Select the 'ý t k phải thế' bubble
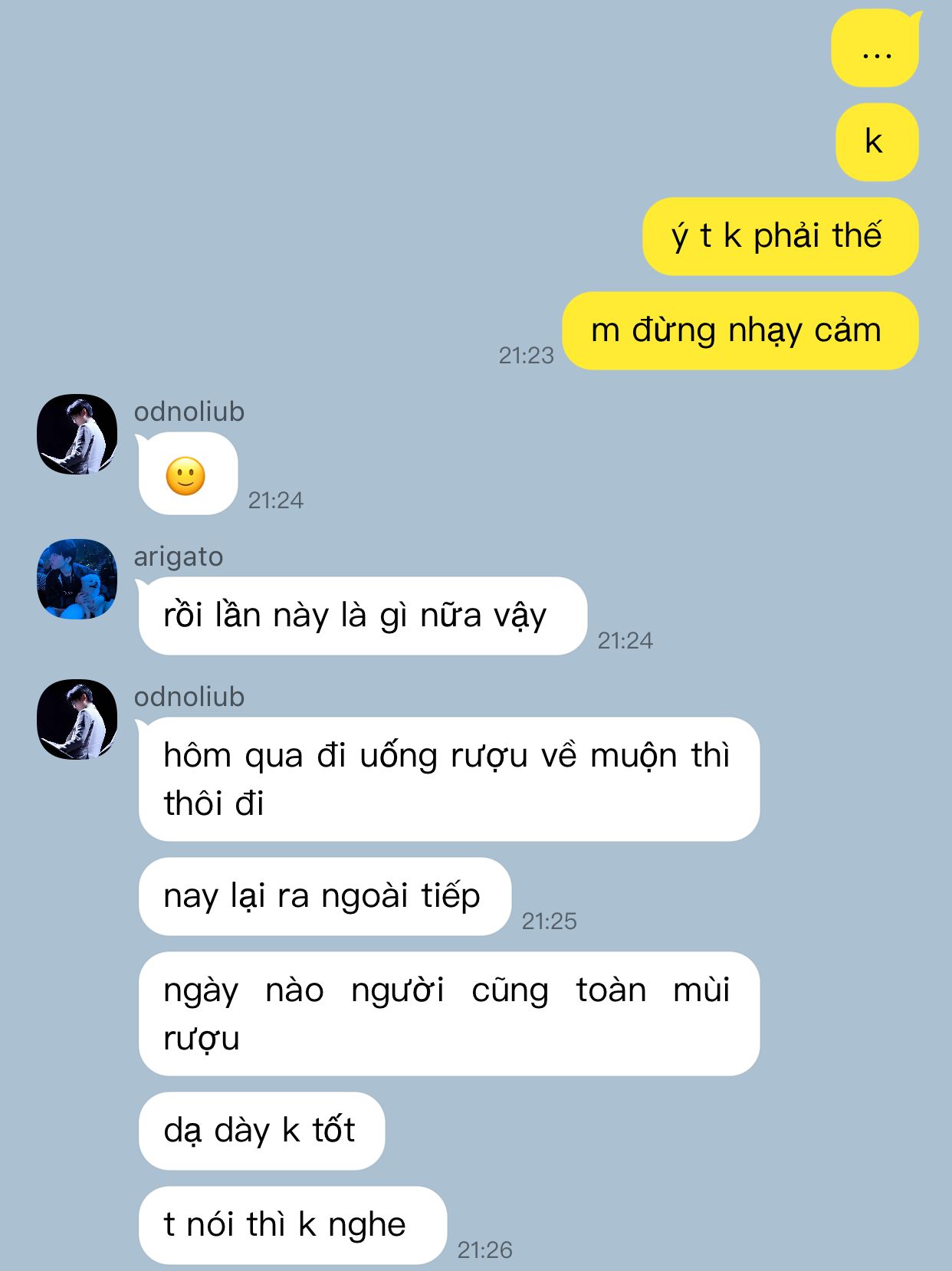 (x=780, y=237)
